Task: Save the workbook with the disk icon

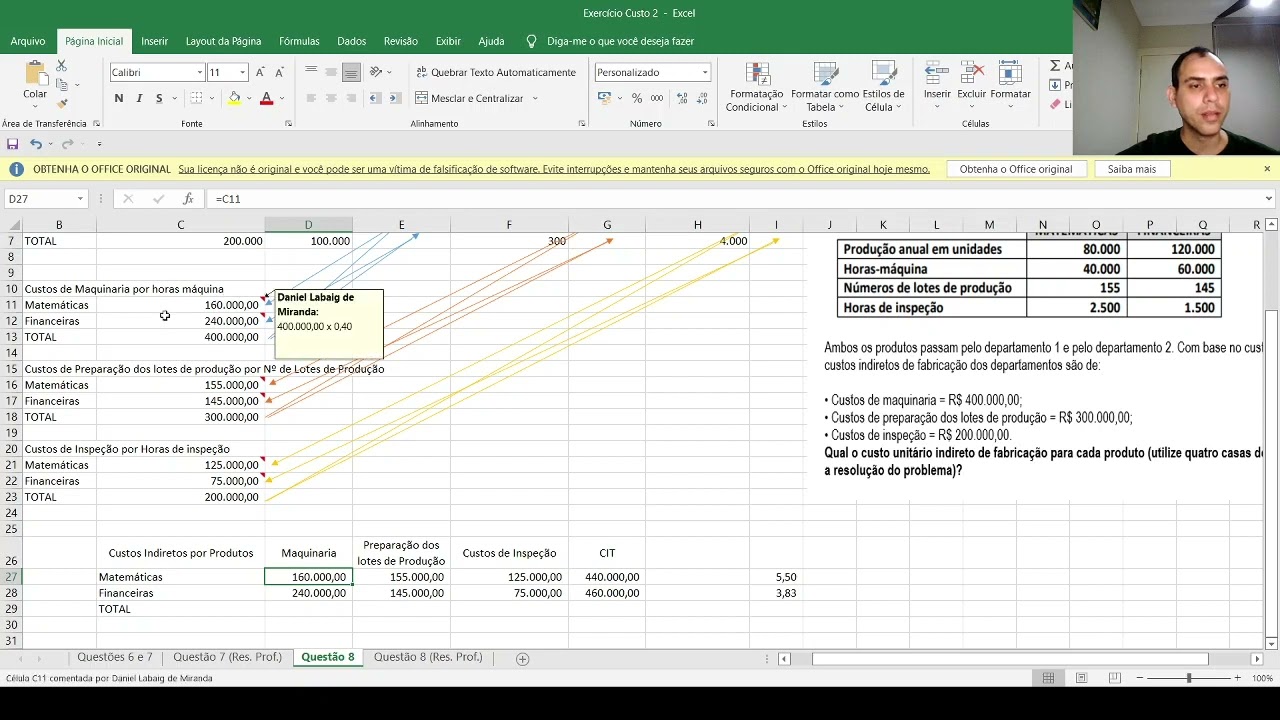Action: coord(12,144)
